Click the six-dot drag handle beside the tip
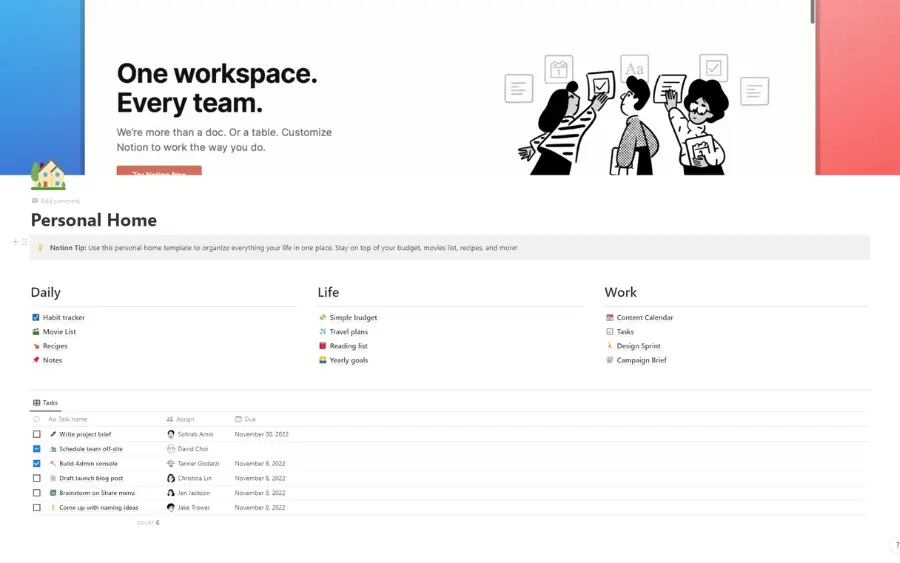900x563 pixels. [24, 241]
